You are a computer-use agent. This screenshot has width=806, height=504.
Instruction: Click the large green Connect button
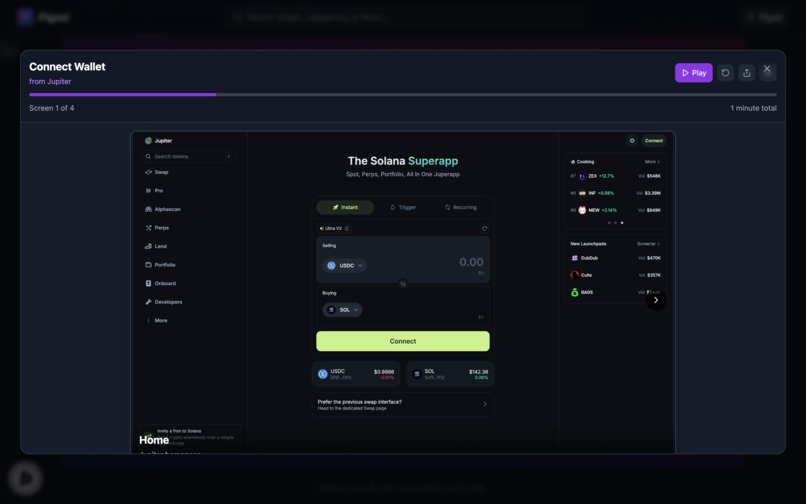coord(403,341)
